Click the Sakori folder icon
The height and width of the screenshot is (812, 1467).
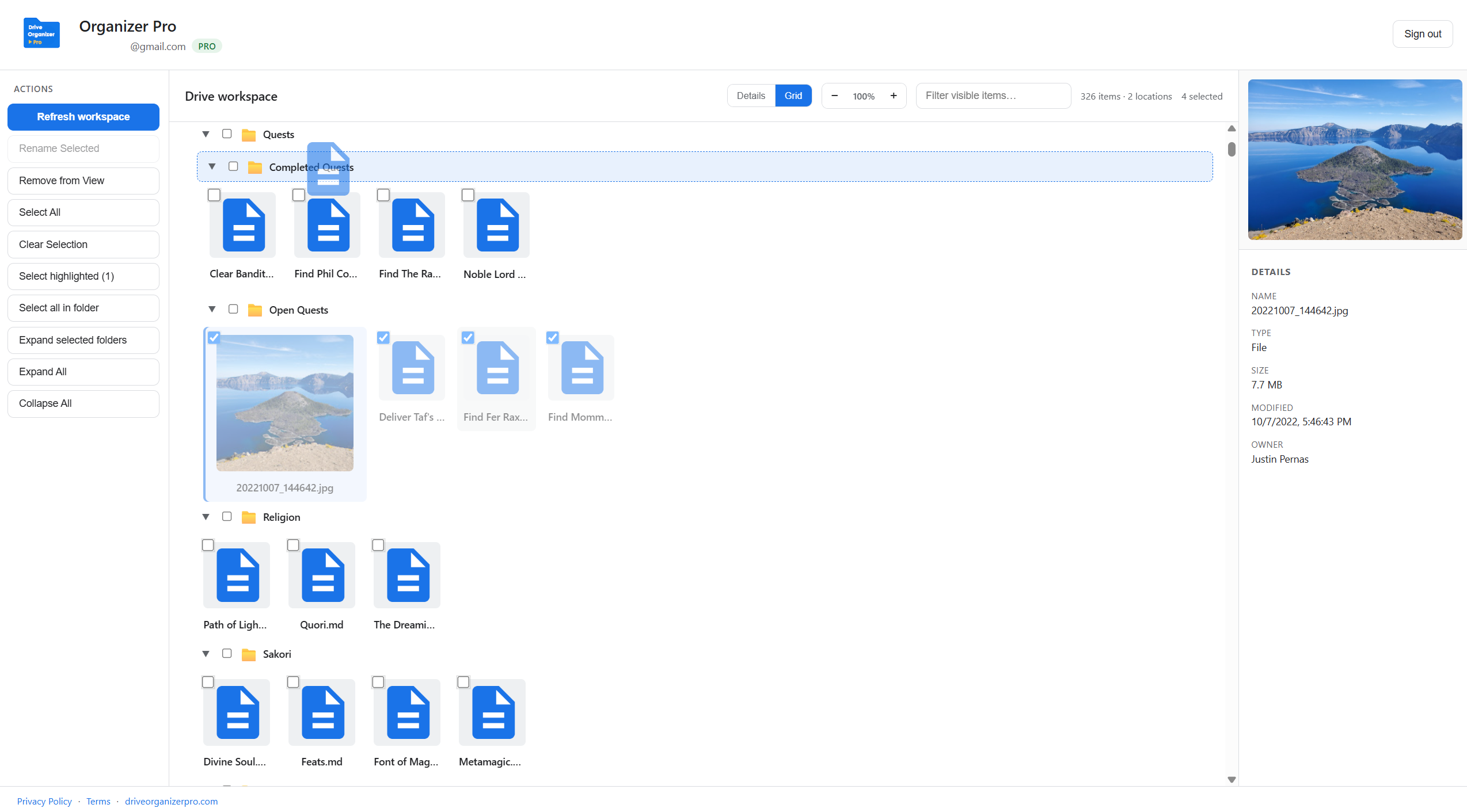pyautogui.click(x=249, y=654)
